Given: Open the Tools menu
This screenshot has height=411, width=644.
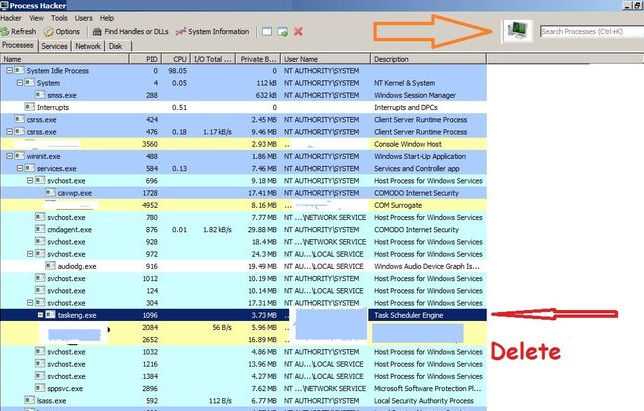Looking at the screenshot, I should click(x=59, y=18).
